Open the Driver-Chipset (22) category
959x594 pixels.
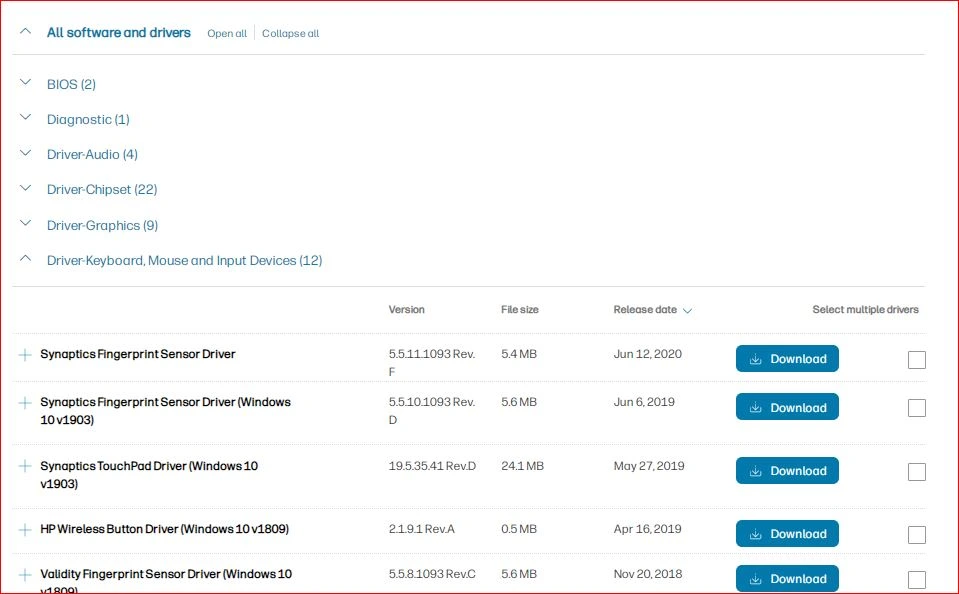102,190
